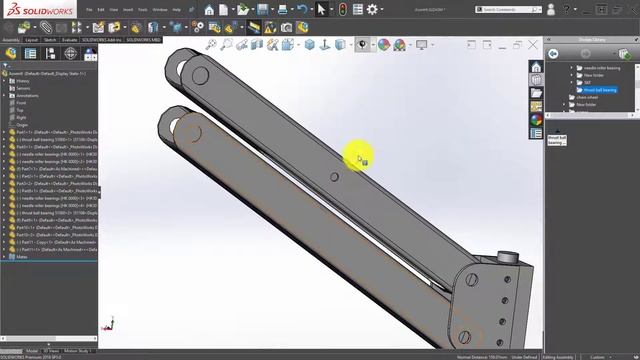The image size is (640, 360).
Task: Click the camera Take Snapshot icon
Action: pos(286,27)
